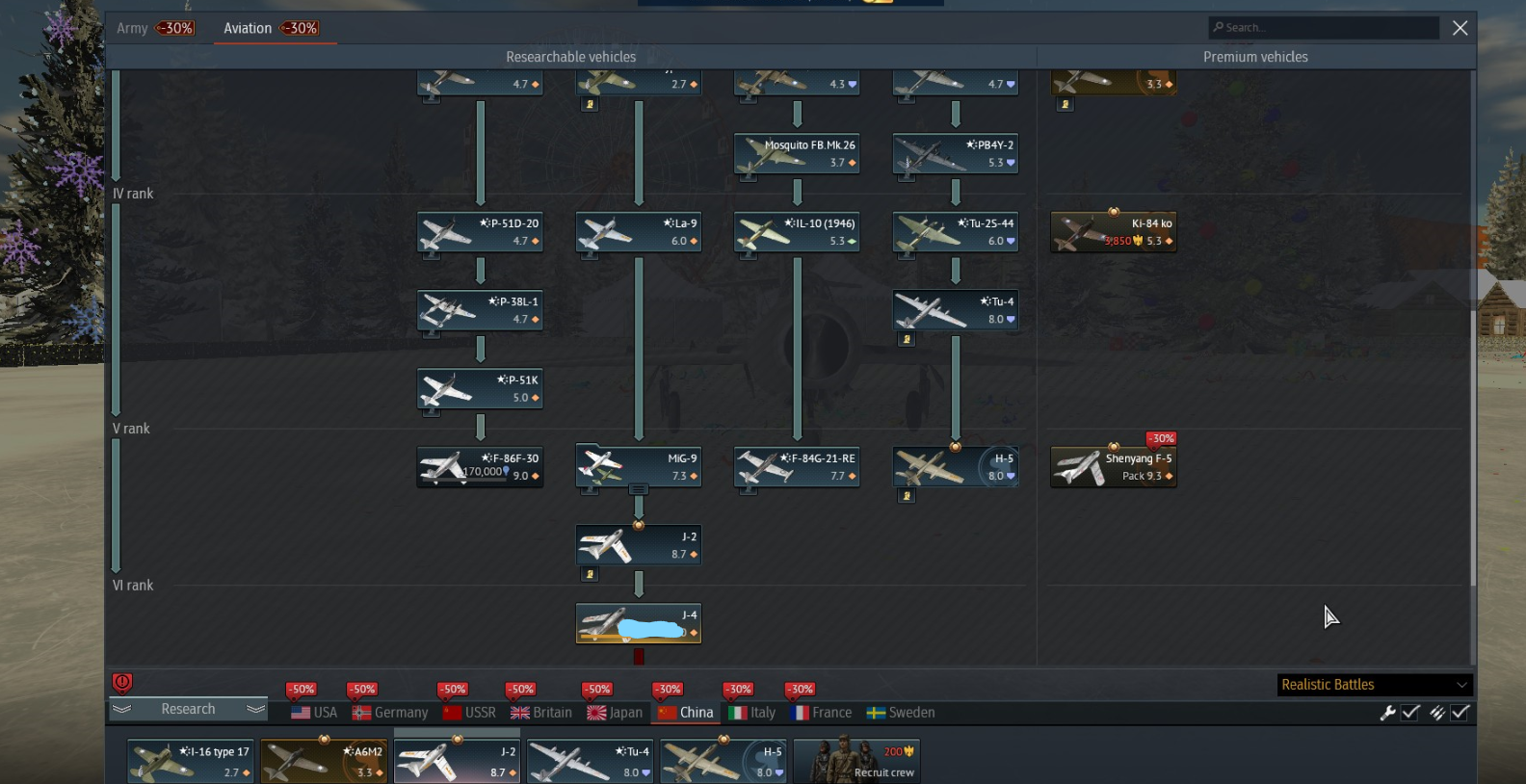
Task: Switch to the France nation tab
Action: pos(822,713)
